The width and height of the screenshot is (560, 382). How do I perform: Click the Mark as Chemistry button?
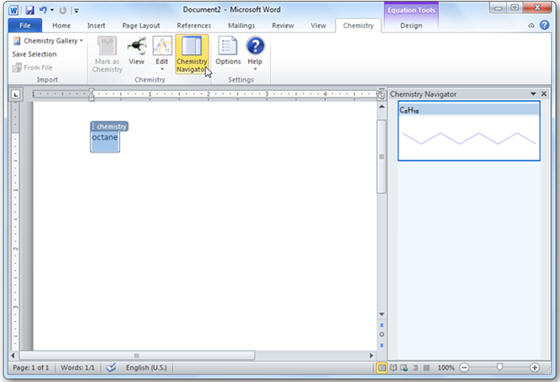(107, 54)
